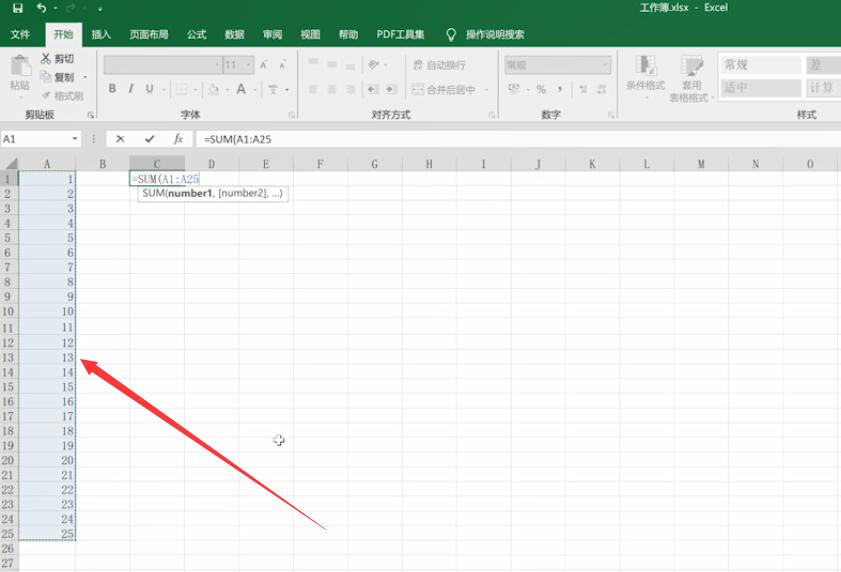Toggle Center horizontal alignment

pos(332,89)
